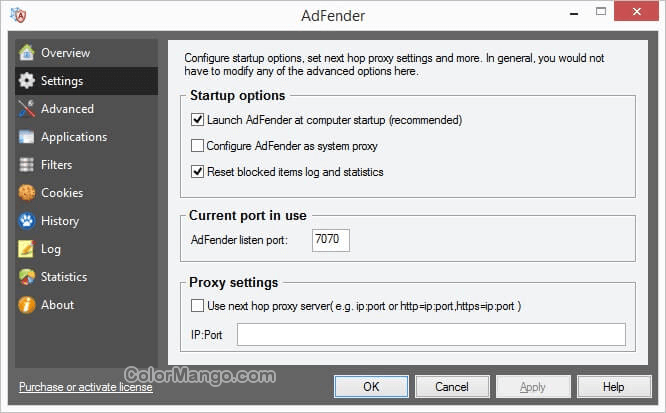The height and width of the screenshot is (413, 666).
Task: Open the Overview section
Action: point(65,53)
